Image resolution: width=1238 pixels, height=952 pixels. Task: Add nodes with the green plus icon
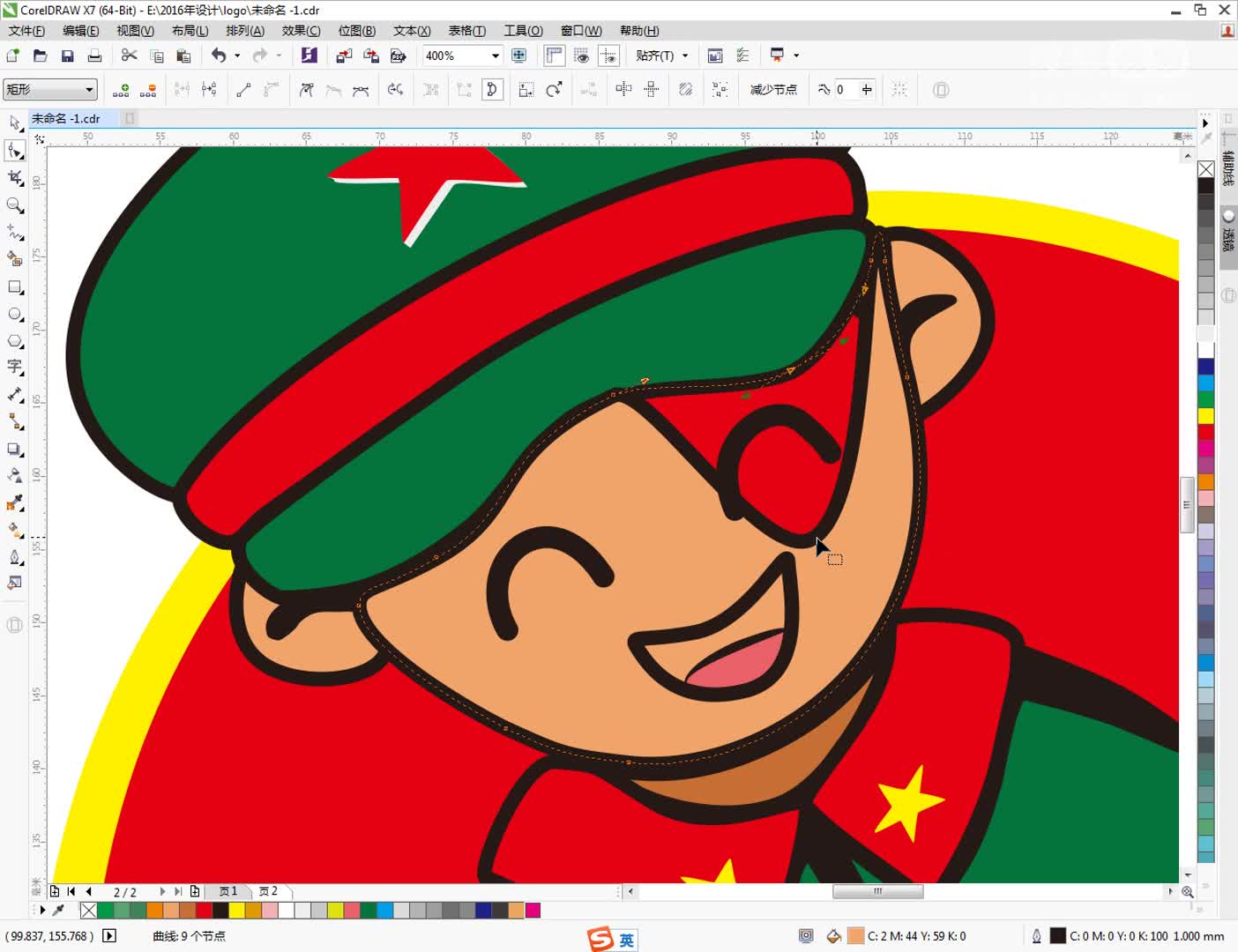[x=121, y=90]
